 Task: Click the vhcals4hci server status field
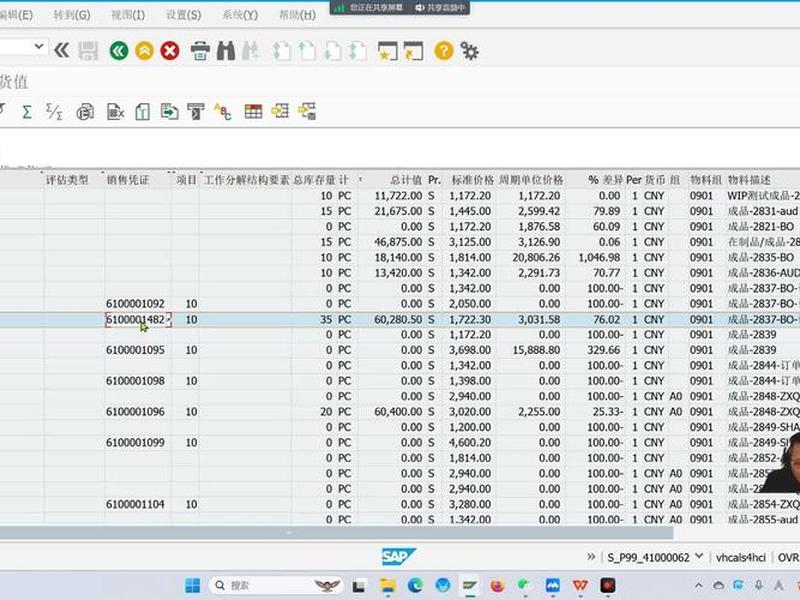pos(740,558)
